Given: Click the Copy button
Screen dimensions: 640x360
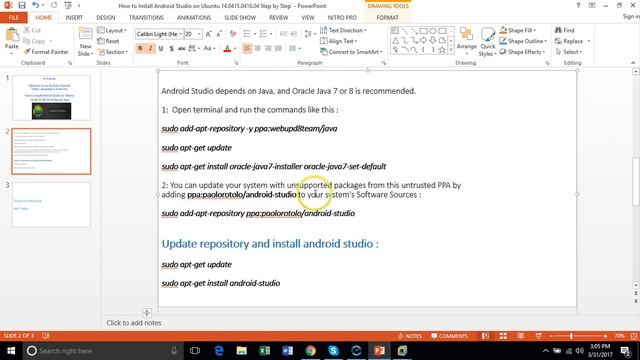Looking at the screenshot, I should coord(34,41).
